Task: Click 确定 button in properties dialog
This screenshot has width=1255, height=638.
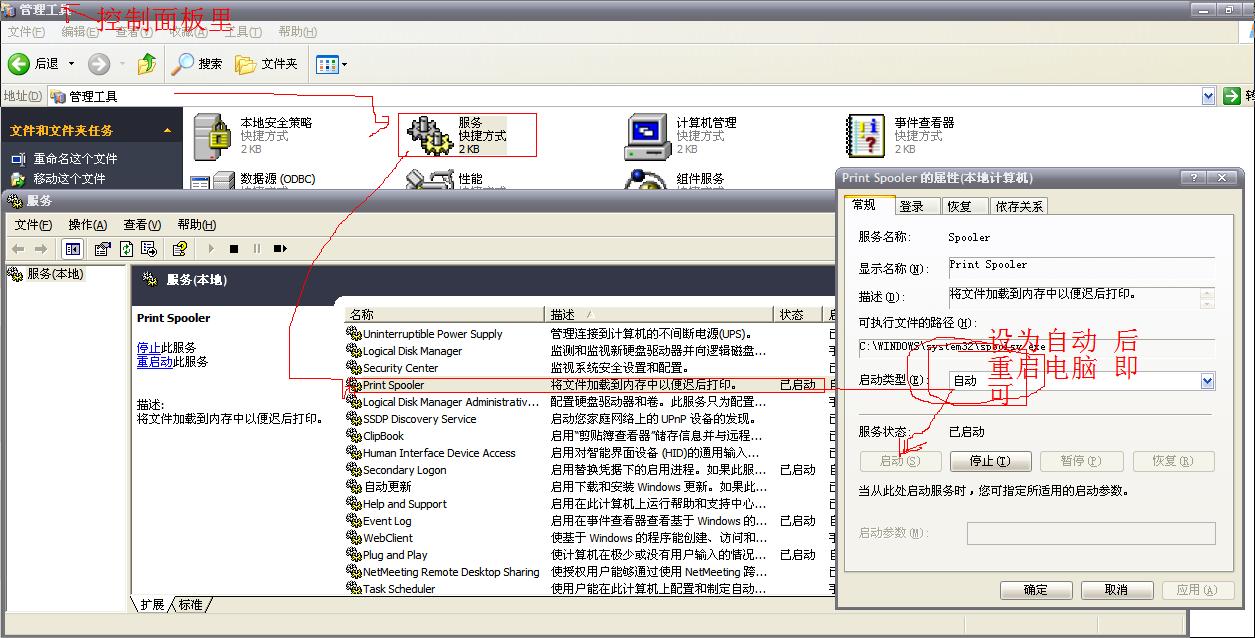Action: (1036, 590)
